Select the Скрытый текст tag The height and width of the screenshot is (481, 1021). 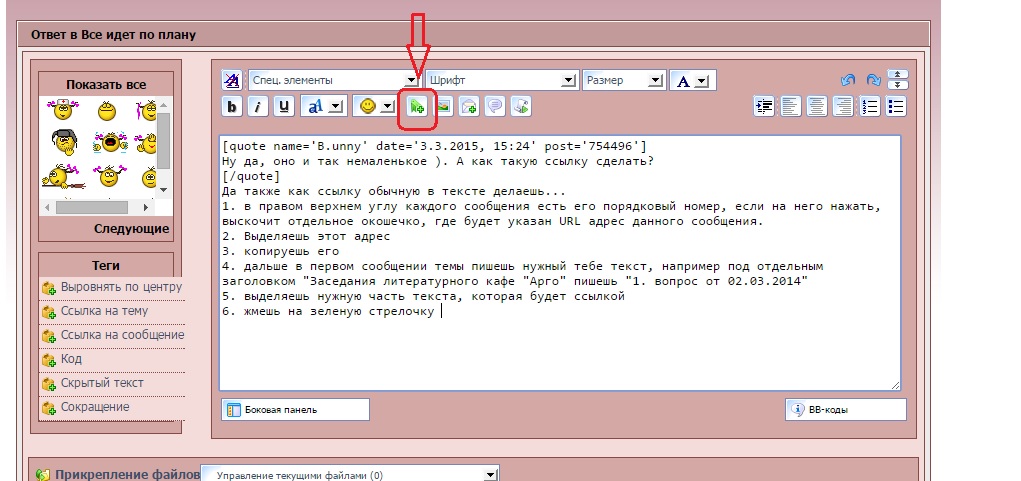100,383
